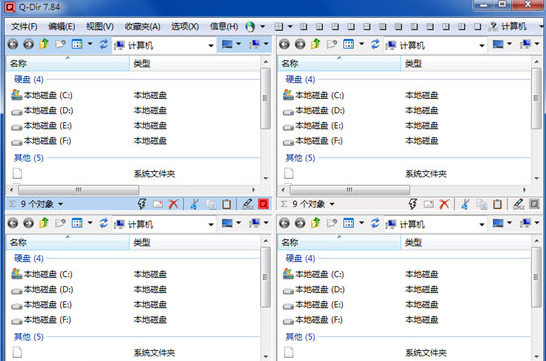Refresh the bottom-left pane
546x361 pixels.
point(103,223)
